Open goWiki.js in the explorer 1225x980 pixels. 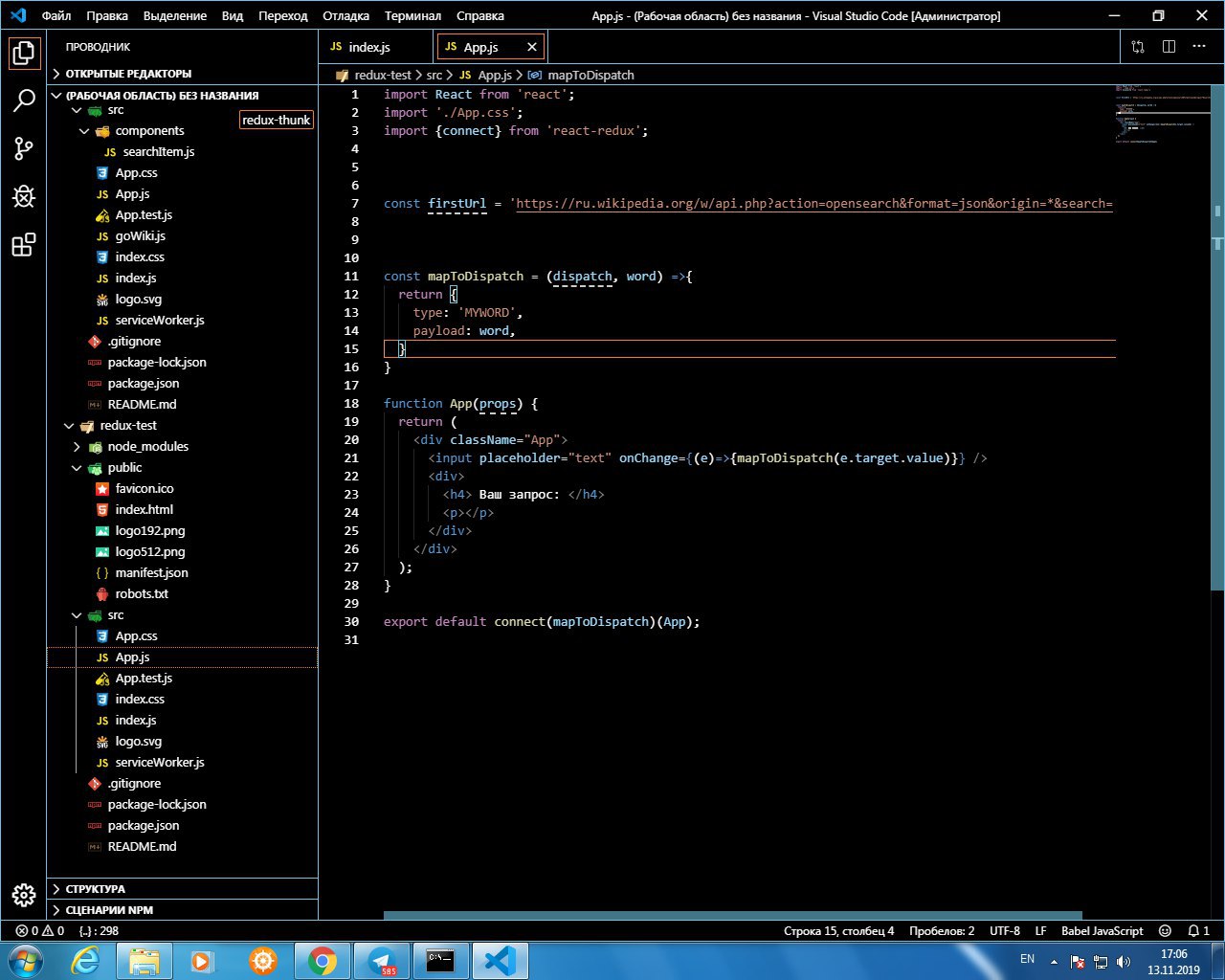click(x=140, y=236)
